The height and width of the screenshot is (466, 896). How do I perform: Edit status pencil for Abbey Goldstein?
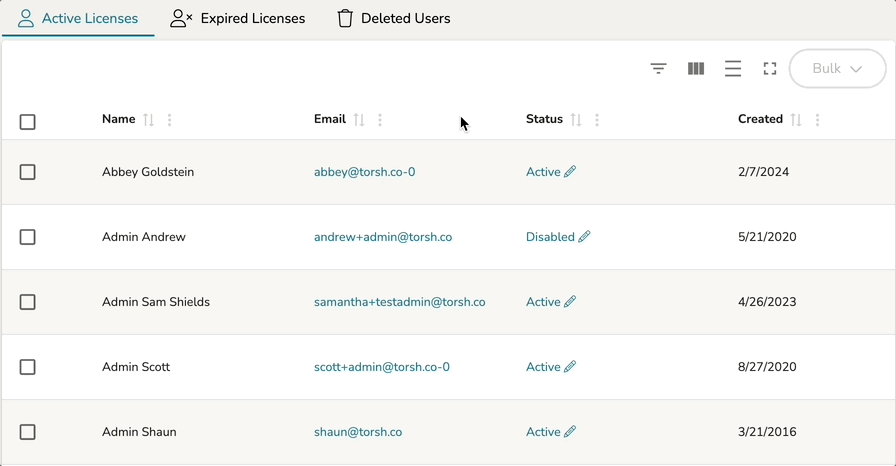click(x=570, y=172)
